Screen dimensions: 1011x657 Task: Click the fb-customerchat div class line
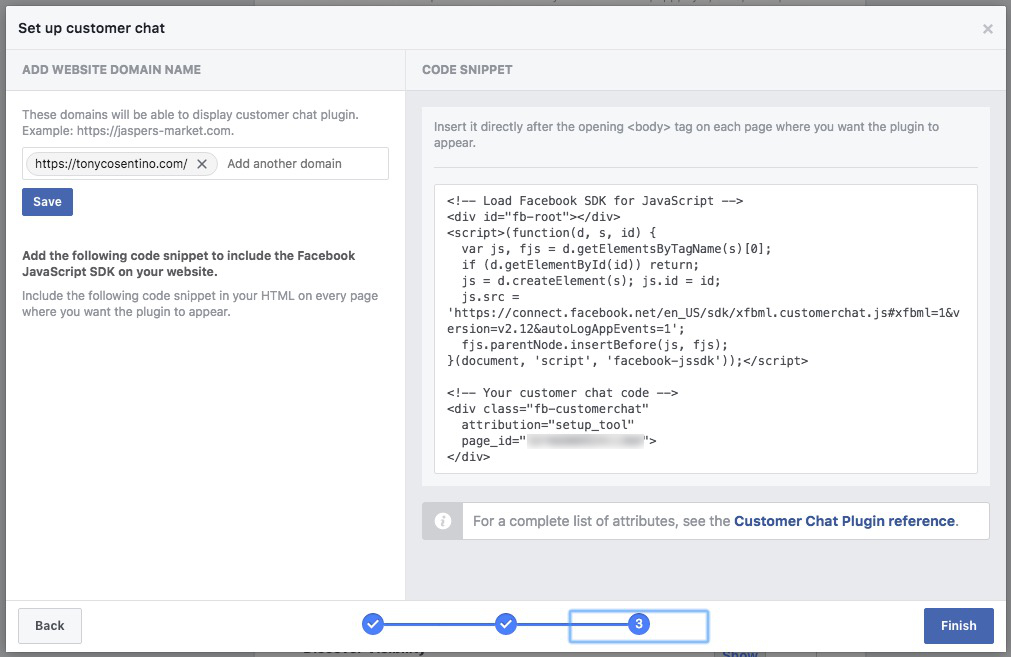(x=547, y=409)
